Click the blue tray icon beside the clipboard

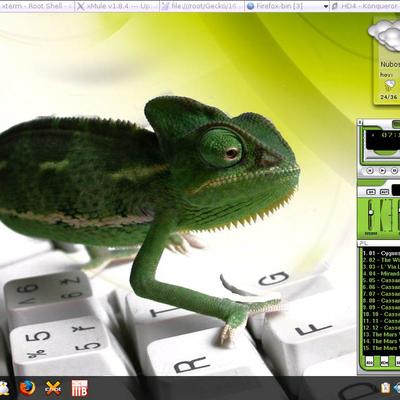397,388
